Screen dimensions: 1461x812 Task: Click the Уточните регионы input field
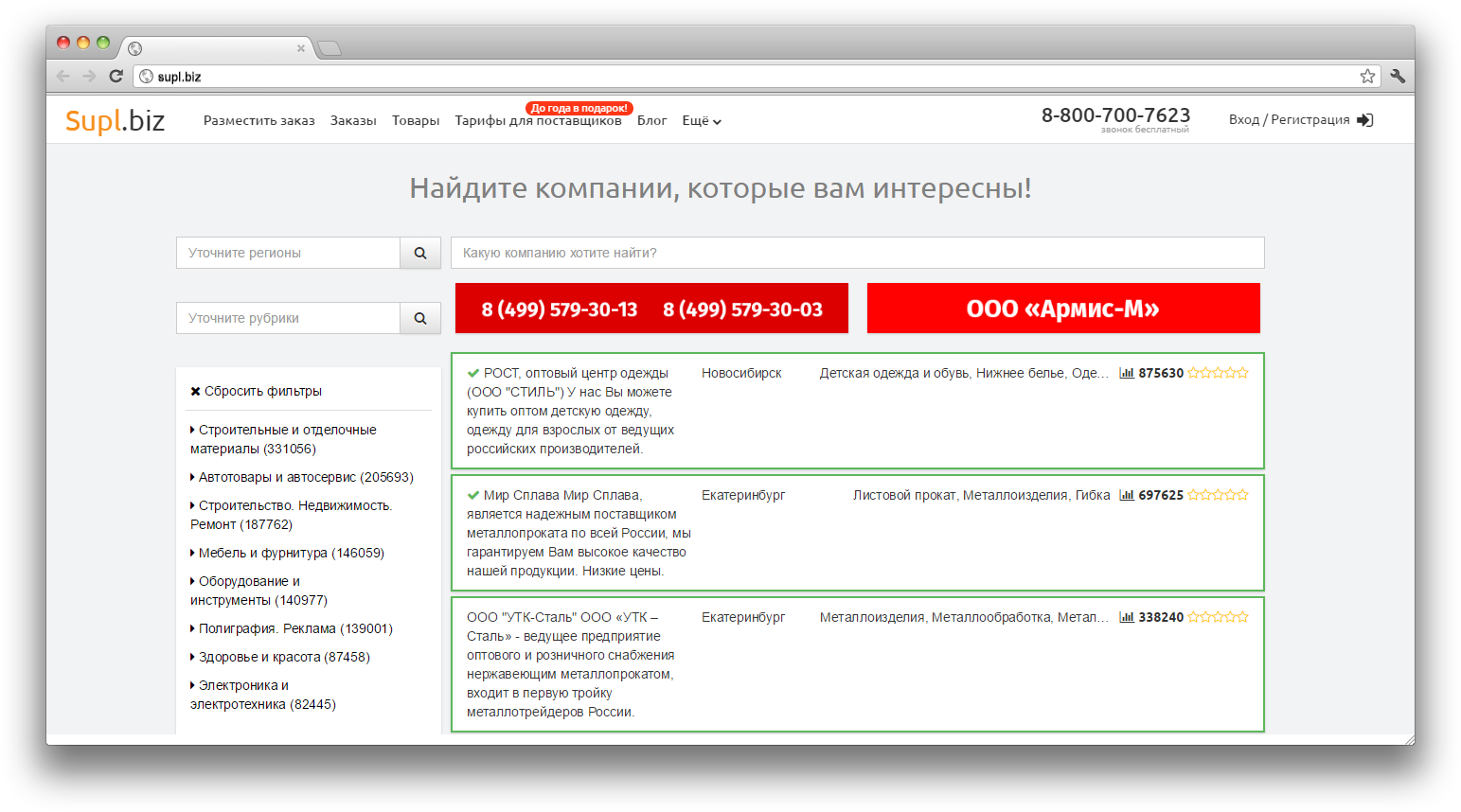click(288, 253)
